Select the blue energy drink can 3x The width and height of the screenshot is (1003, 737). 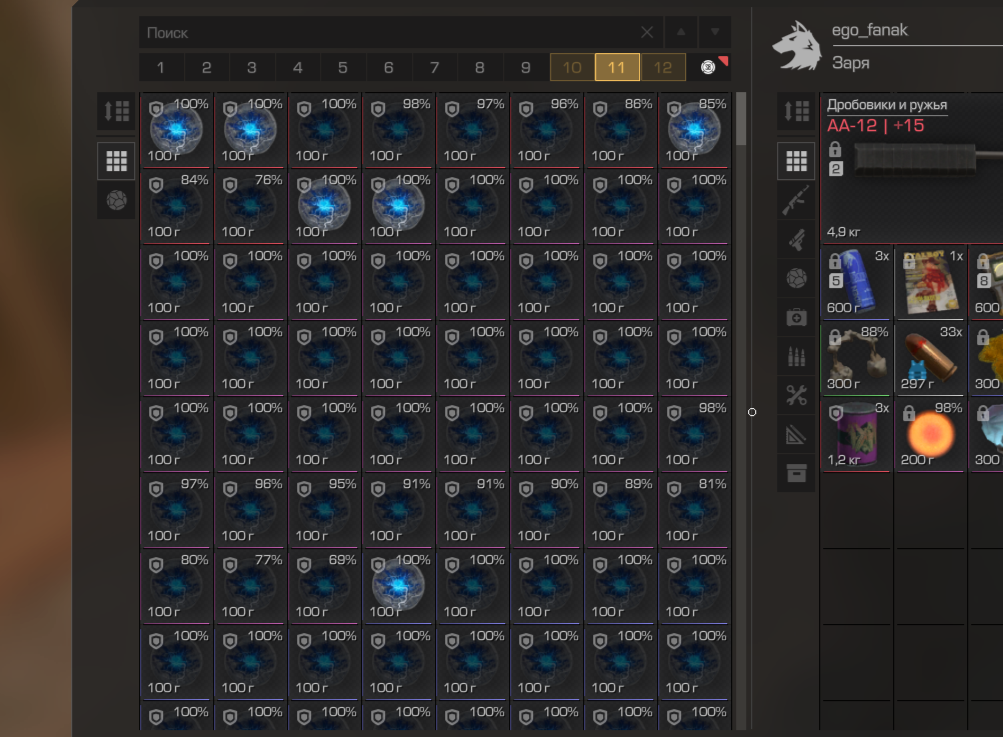(857, 283)
